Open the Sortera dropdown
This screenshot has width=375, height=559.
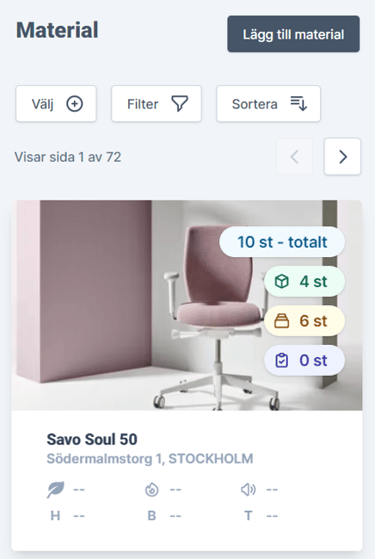coord(268,104)
